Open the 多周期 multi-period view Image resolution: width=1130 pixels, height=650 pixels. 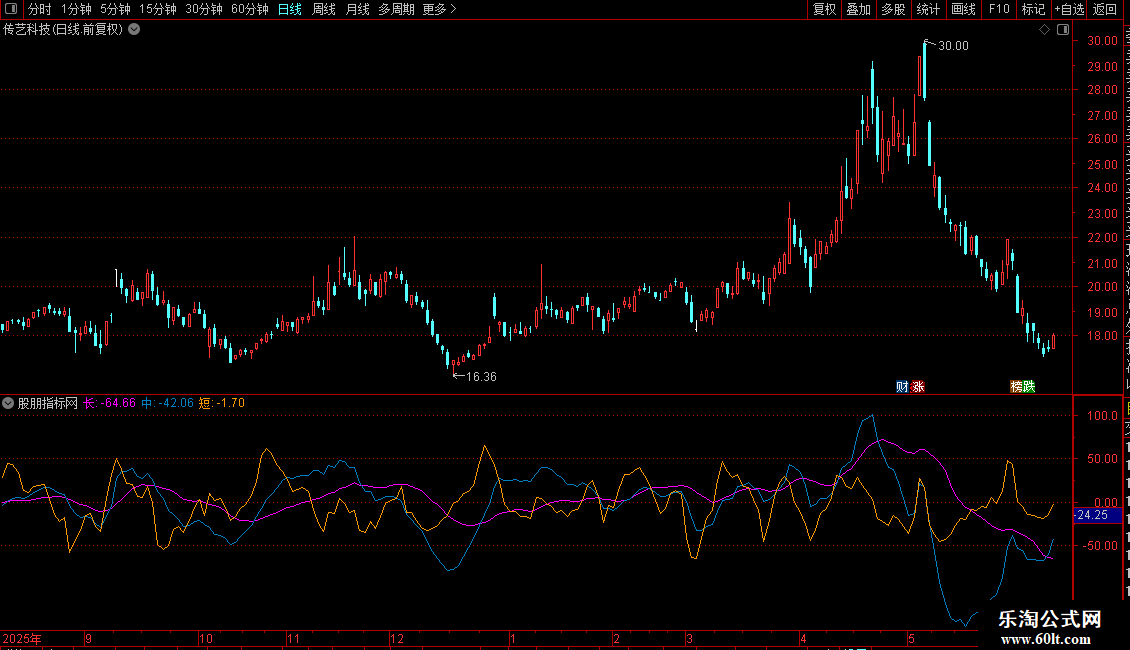pos(396,9)
